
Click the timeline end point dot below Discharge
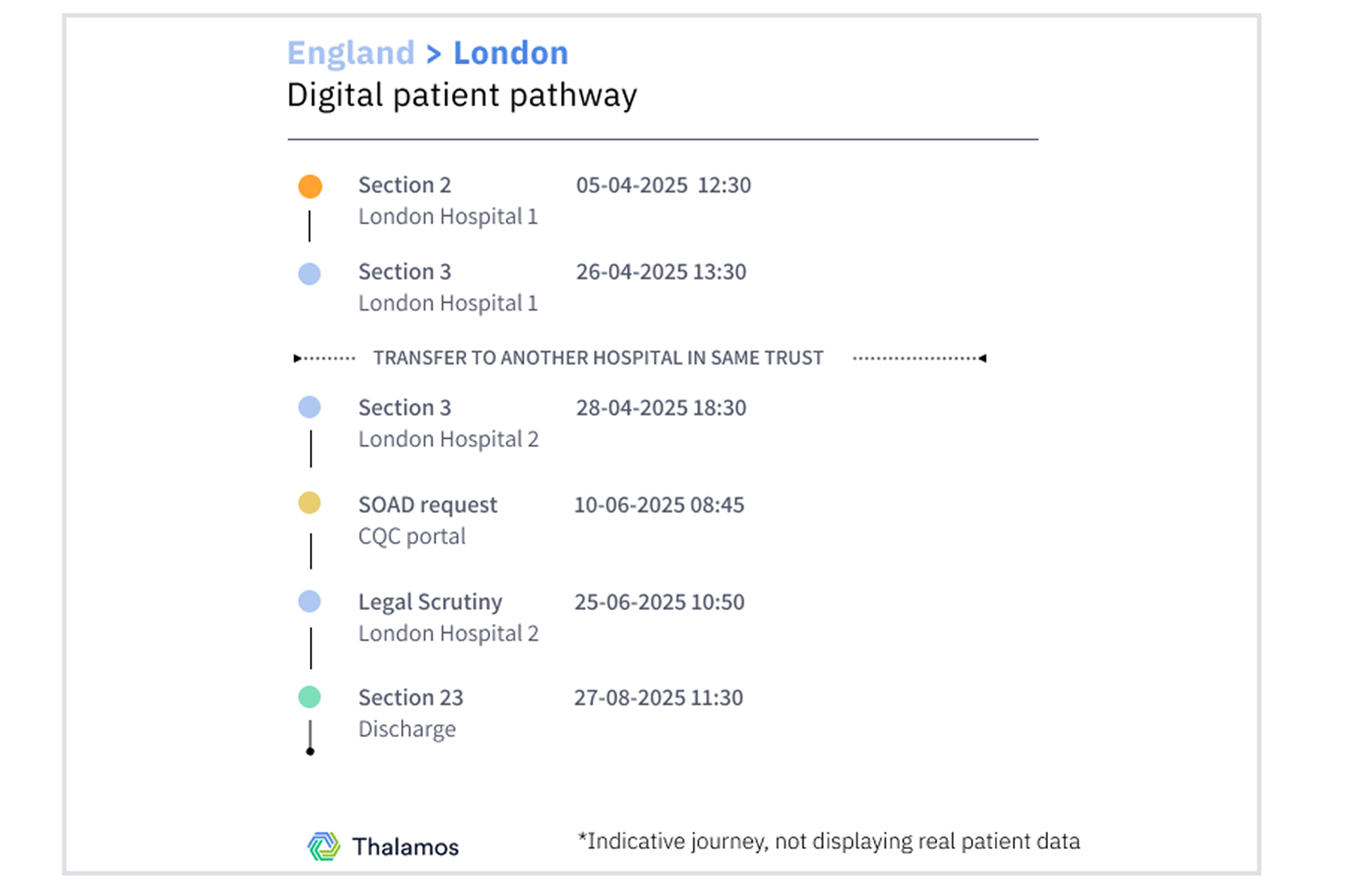(x=310, y=751)
